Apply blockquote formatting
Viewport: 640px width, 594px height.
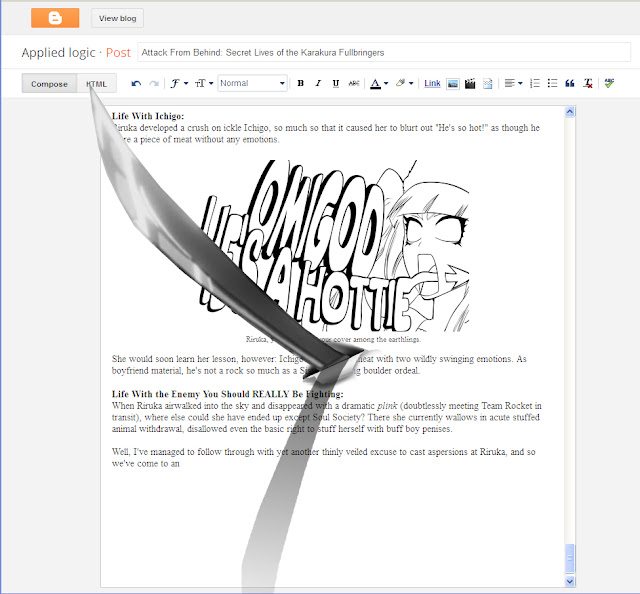pyautogui.click(x=570, y=84)
